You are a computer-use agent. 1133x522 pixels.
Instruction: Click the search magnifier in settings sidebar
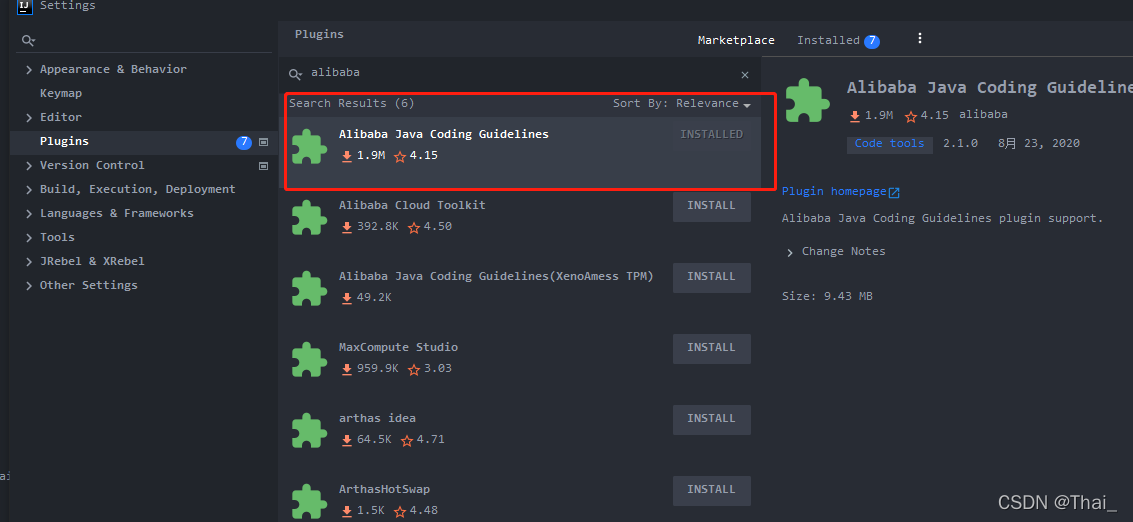(28, 40)
